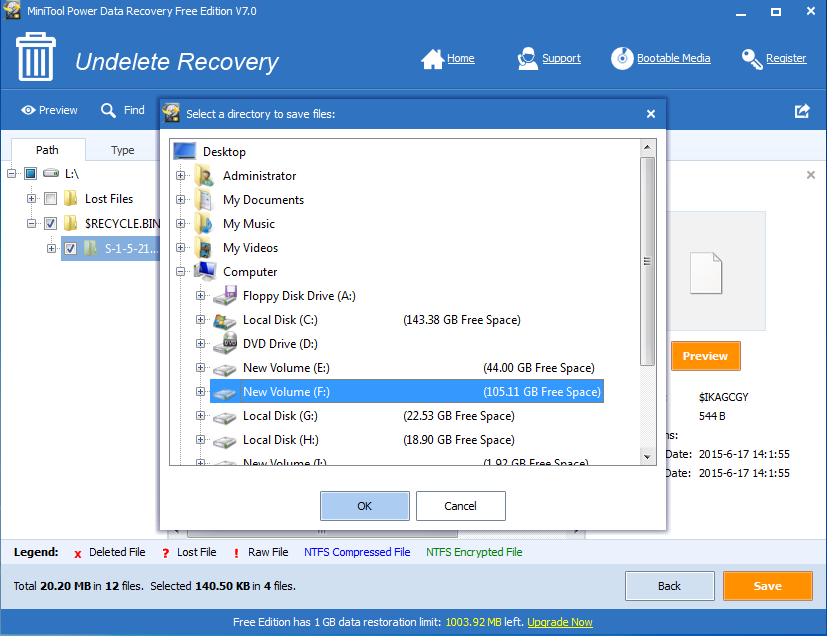Select the Local Disk (H:) drive icon
827x636 pixels.
click(225, 441)
